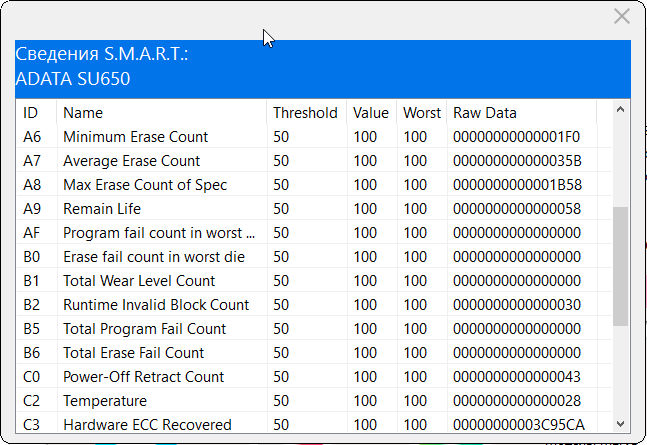Select the Minimum Erase Count row
647x445 pixels.
click(x=314, y=137)
